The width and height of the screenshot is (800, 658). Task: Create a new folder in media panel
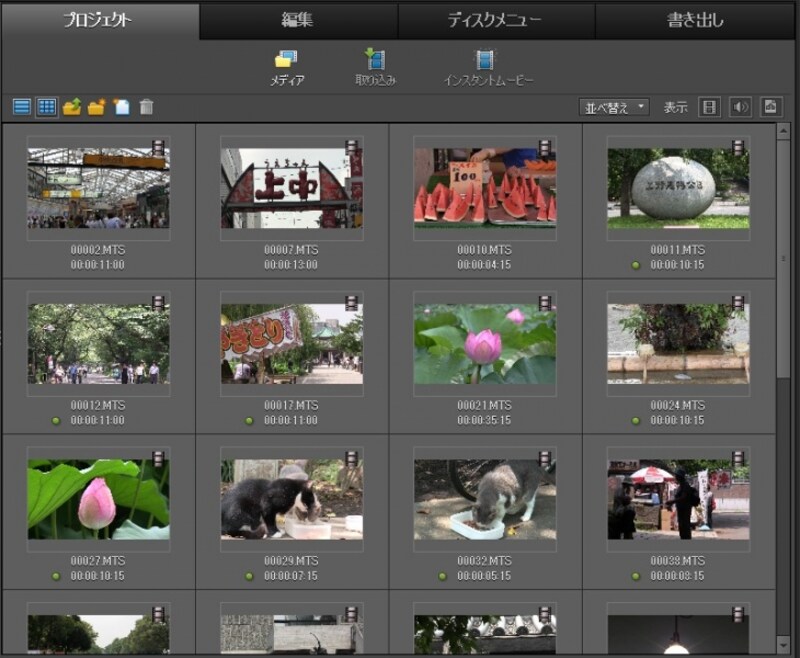pos(97,107)
